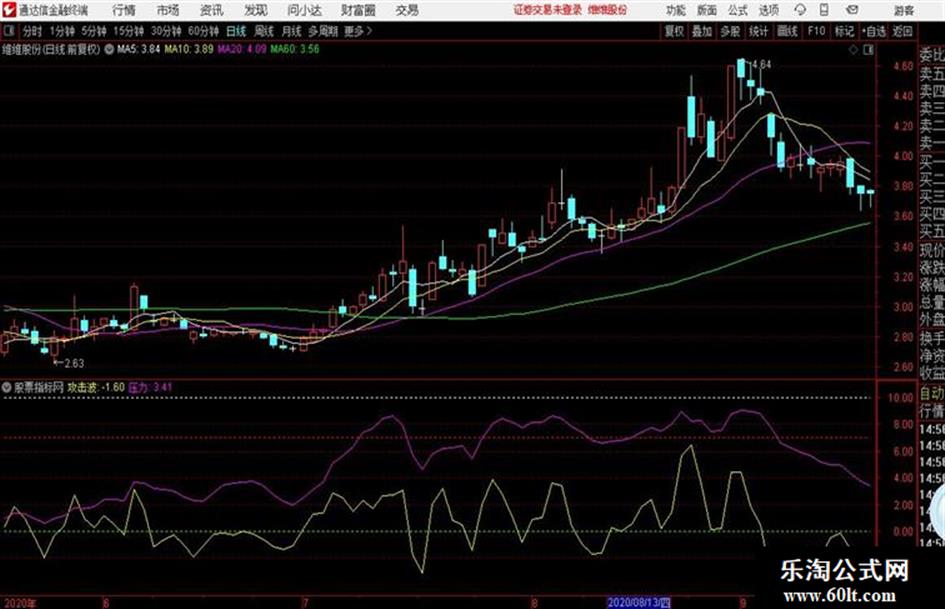
Task: Open the 财富圈 menu
Action: pyautogui.click(x=358, y=10)
